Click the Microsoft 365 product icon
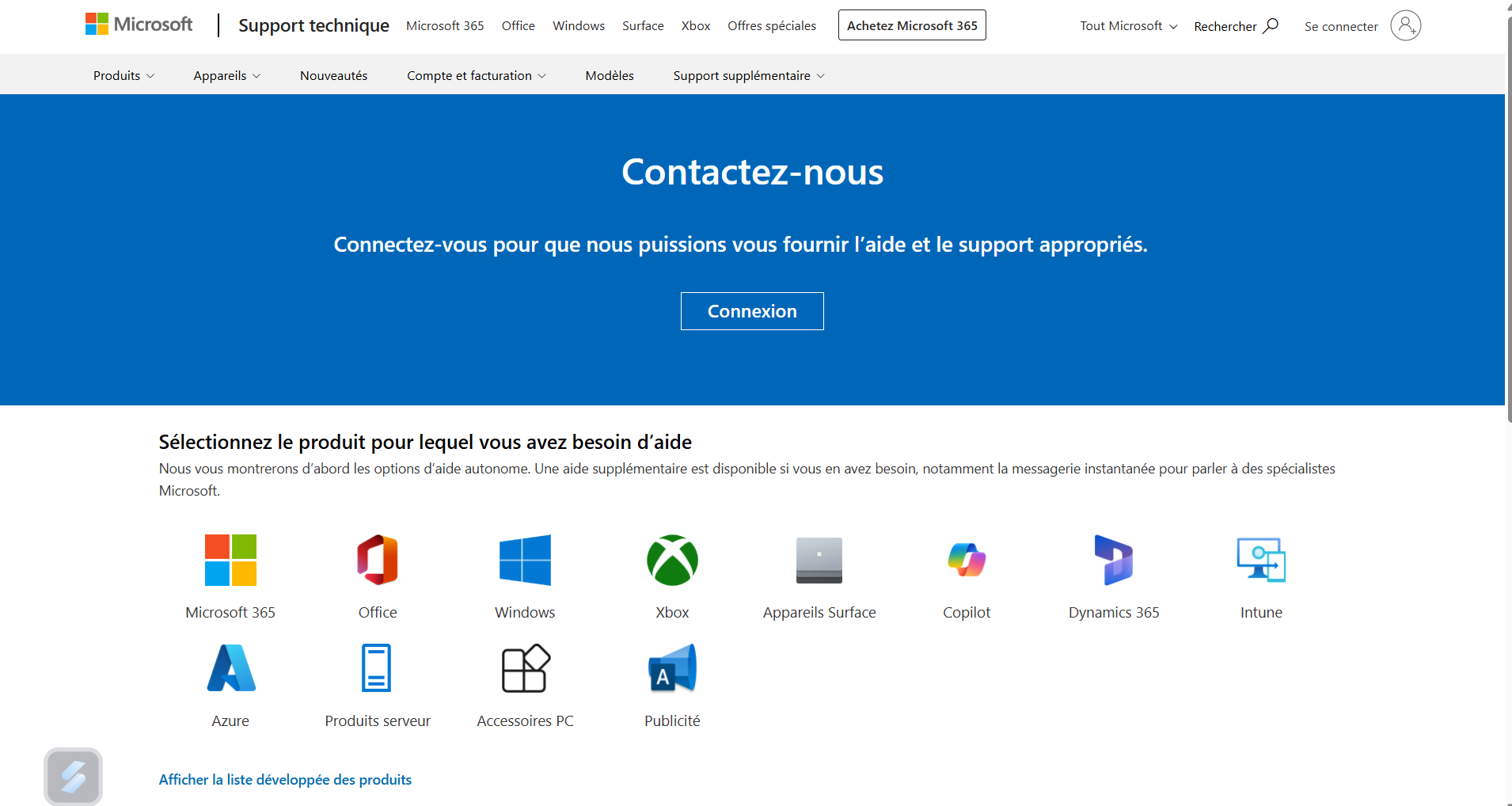 point(230,561)
